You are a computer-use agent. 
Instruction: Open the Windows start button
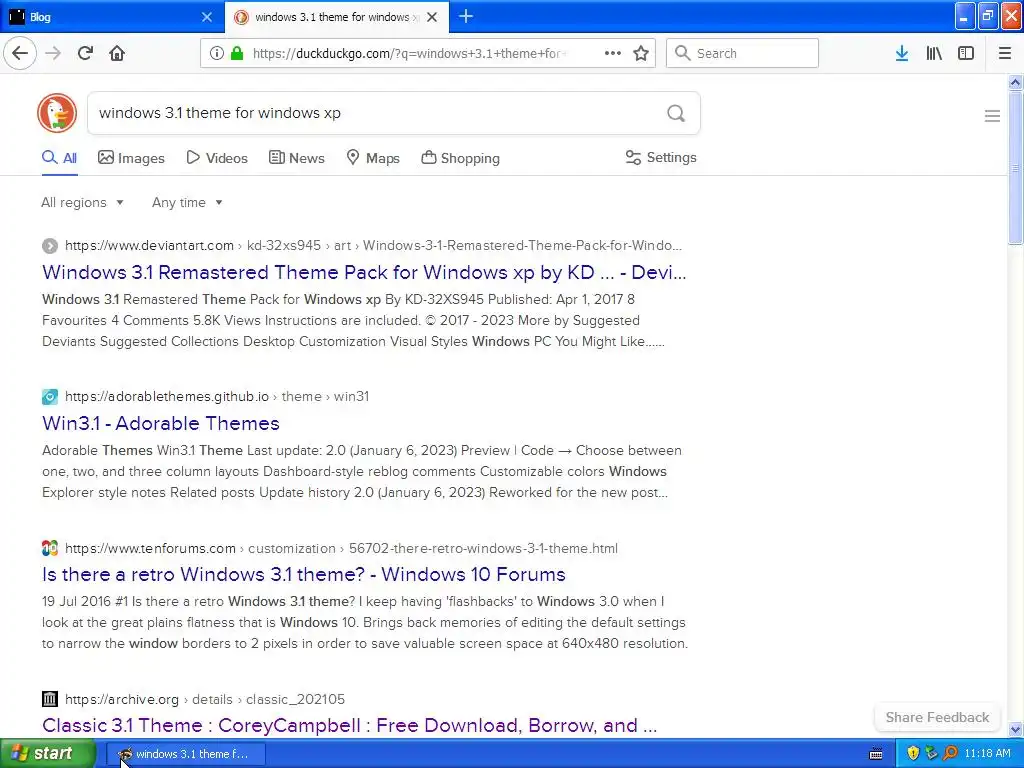(x=48, y=754)
